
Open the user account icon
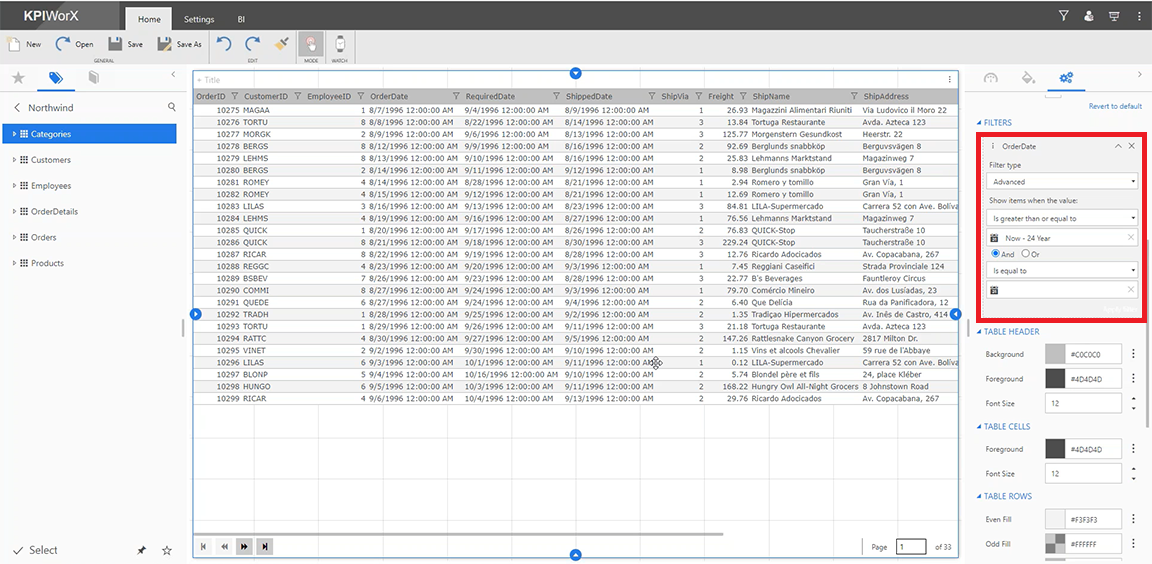1089,15
